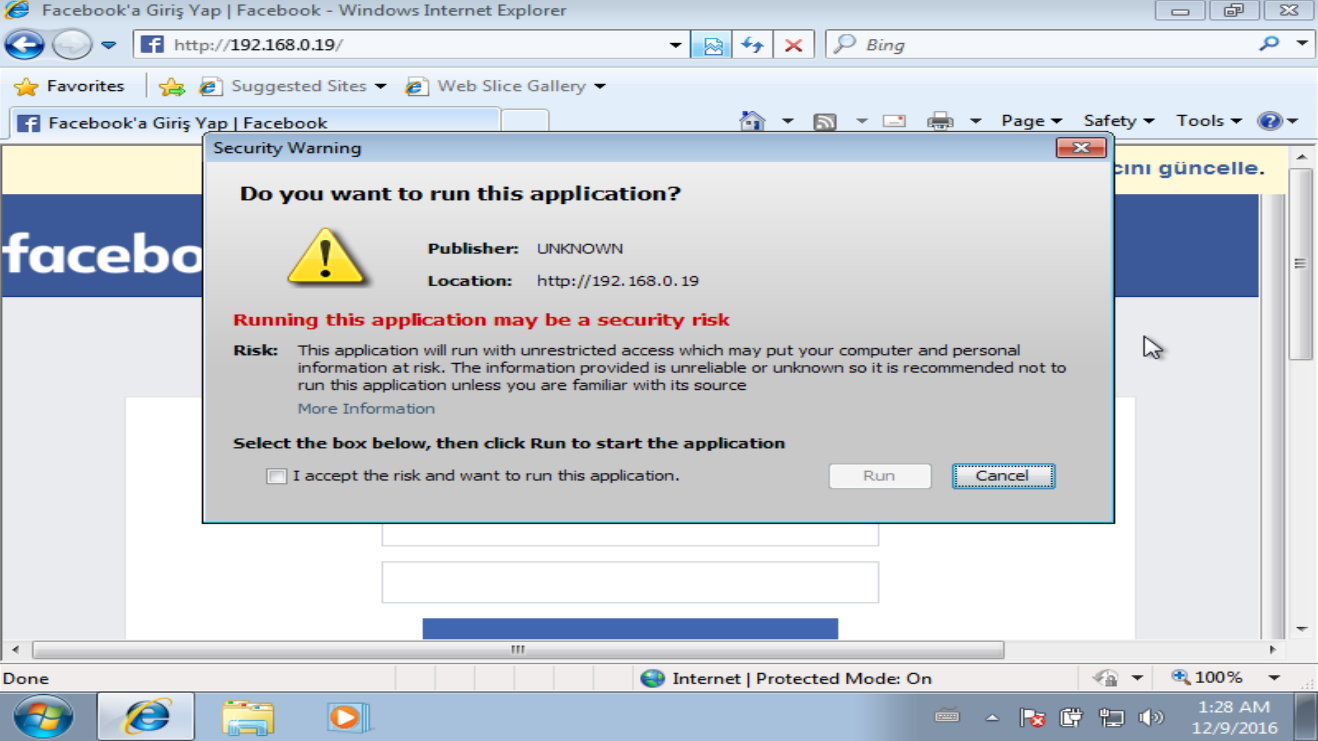
Task: Click the Help question mark icon
Action: (x=1270, y=121)
